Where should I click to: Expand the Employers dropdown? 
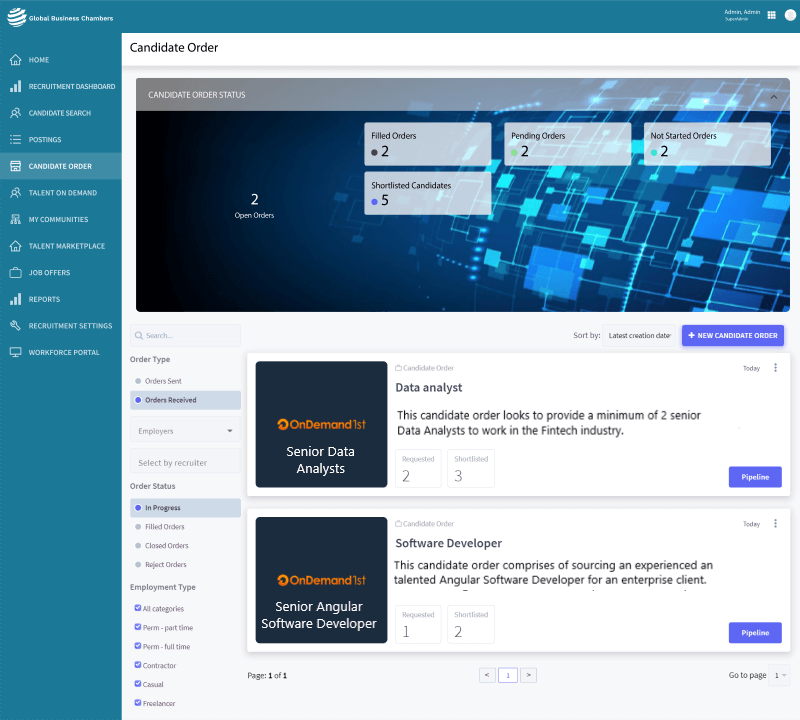coord(185,431)
